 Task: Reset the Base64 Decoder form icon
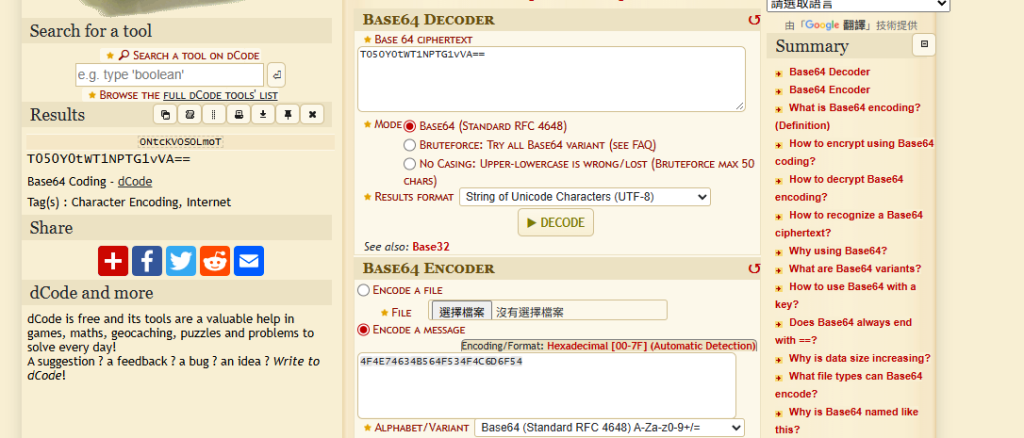coord(754,20)
